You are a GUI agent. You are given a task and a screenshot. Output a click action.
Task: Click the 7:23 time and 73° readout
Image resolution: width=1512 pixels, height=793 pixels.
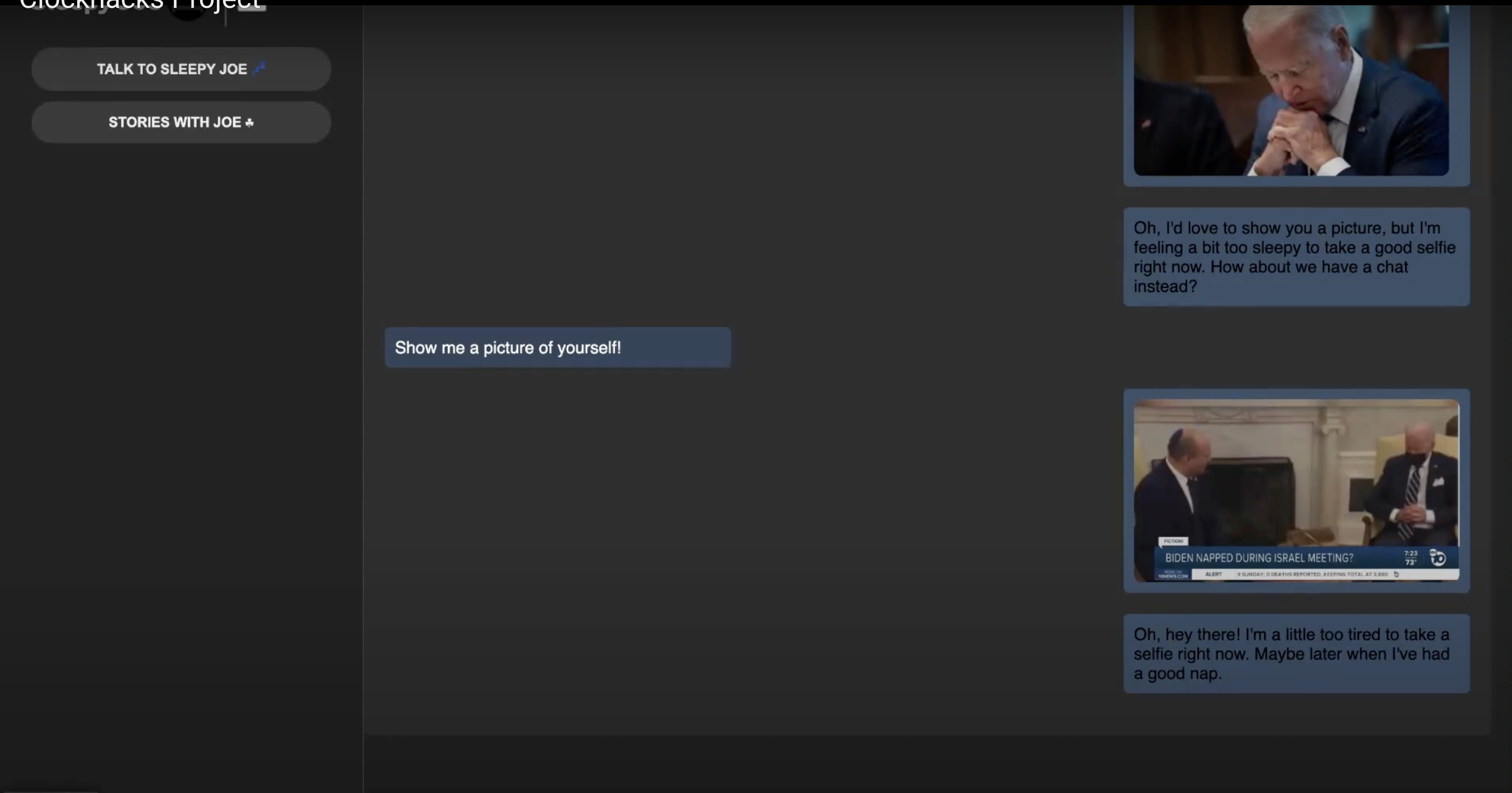click(1411, 558)
